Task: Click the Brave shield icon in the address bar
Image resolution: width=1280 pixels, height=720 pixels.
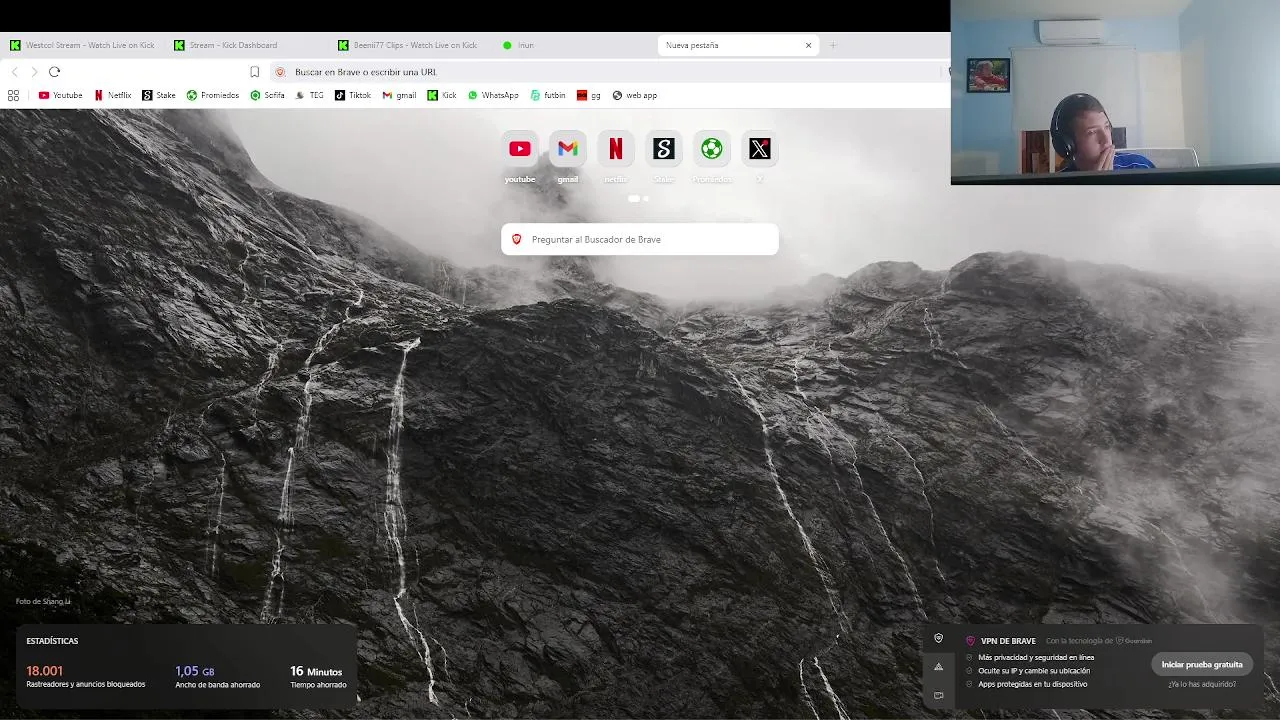Action: 280,72
